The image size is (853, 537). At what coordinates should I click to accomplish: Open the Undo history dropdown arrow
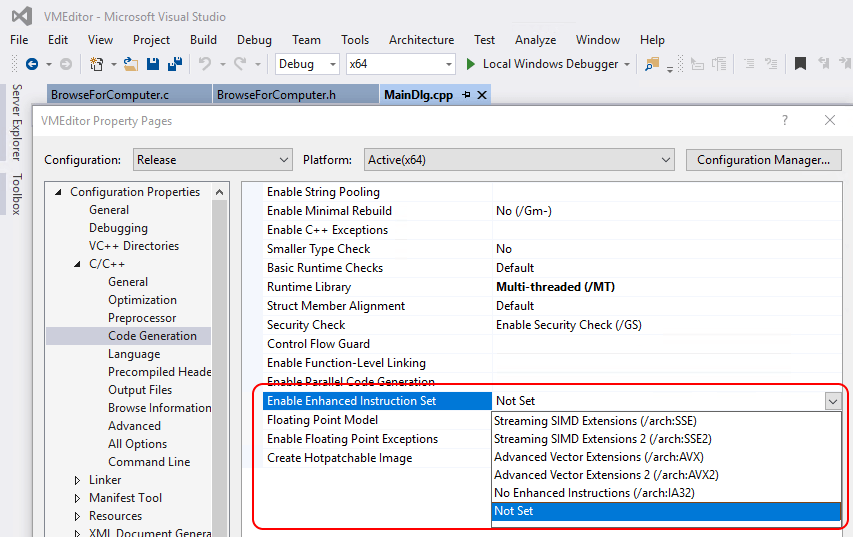click(222, 65)
